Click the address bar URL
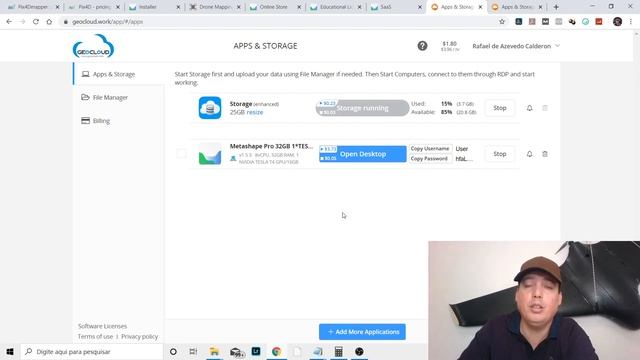This screenshot has width=640, height=360. [108, 22]
